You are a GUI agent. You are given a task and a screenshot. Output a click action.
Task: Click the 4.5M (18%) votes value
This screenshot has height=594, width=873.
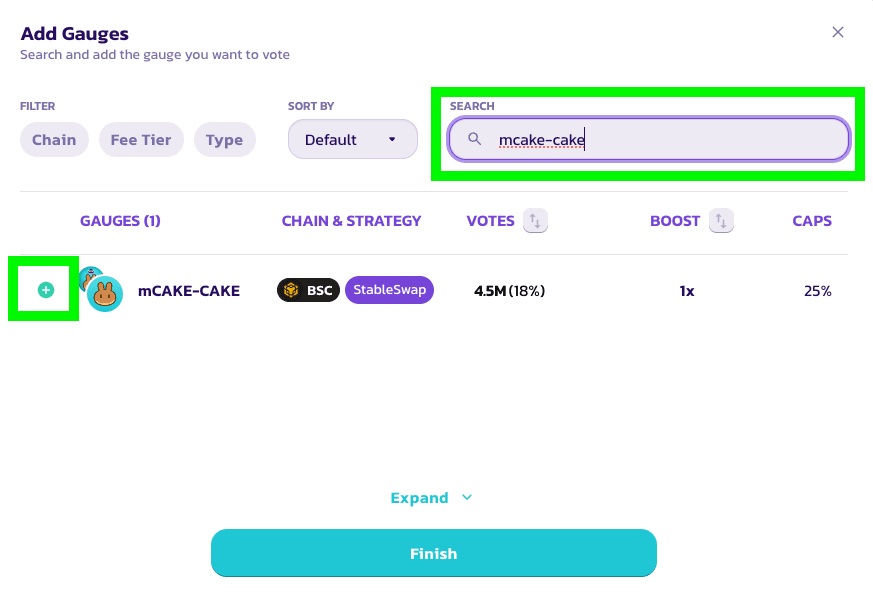point(509,291)
